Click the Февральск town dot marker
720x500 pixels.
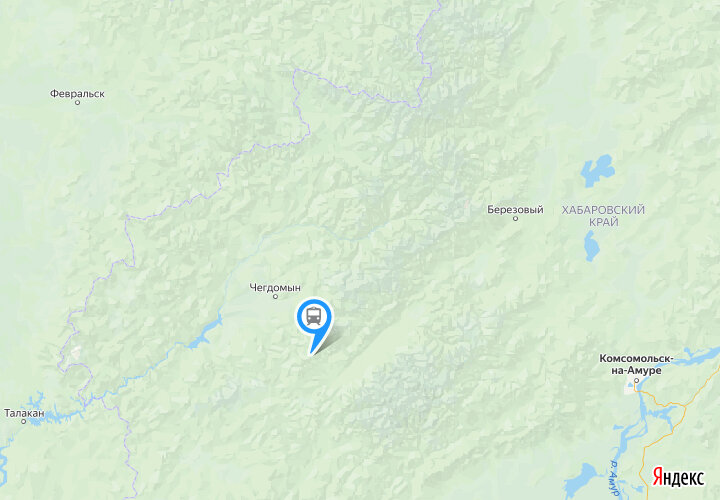click(77, 102)
